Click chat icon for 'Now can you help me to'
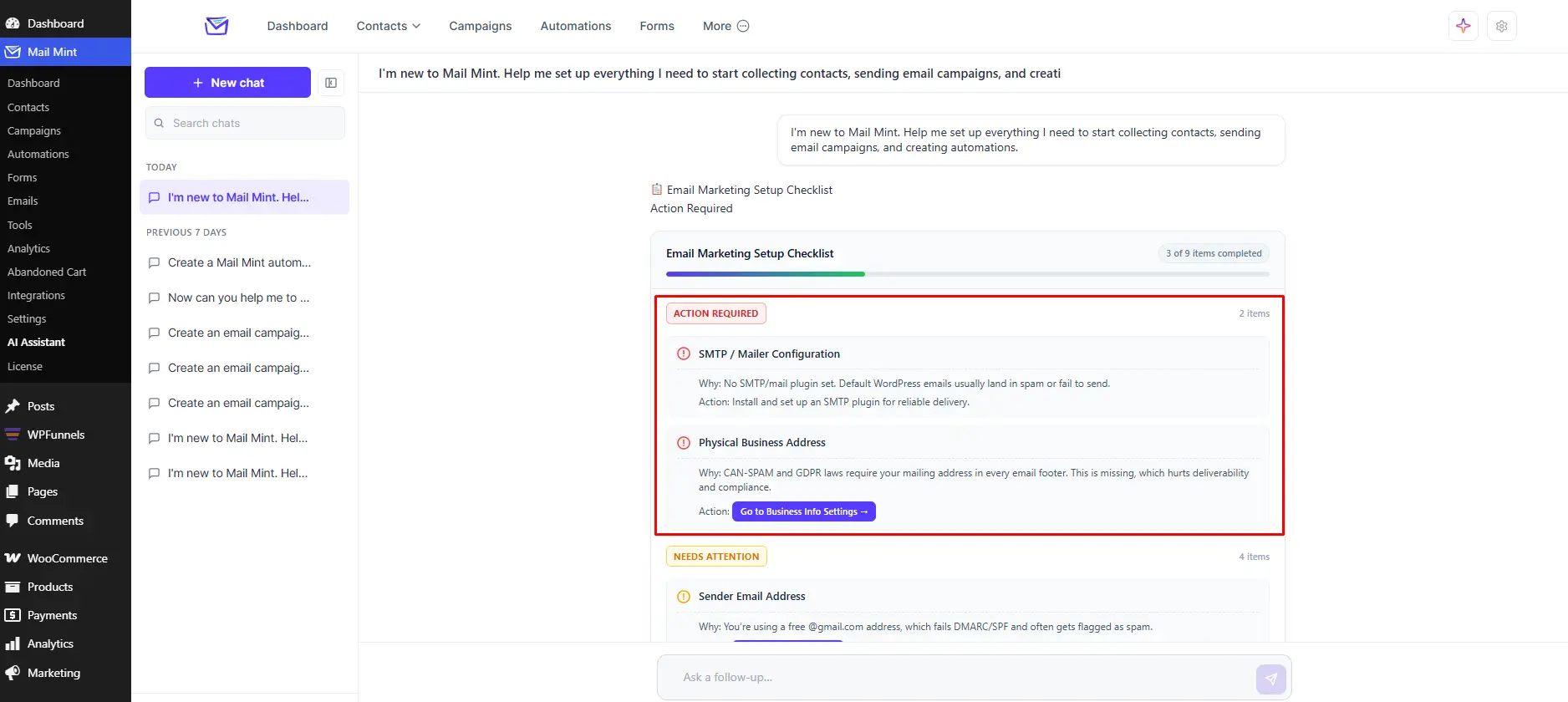This screenshot has width=1568, height=702. pyautogui.click(x=154, y=298)
